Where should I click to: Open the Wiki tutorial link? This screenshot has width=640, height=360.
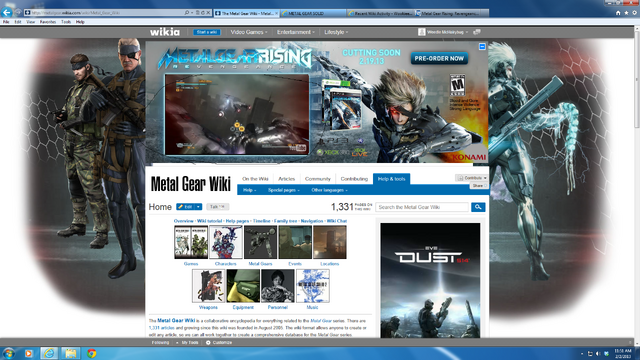pyautogui.click(x=209, y=221)
